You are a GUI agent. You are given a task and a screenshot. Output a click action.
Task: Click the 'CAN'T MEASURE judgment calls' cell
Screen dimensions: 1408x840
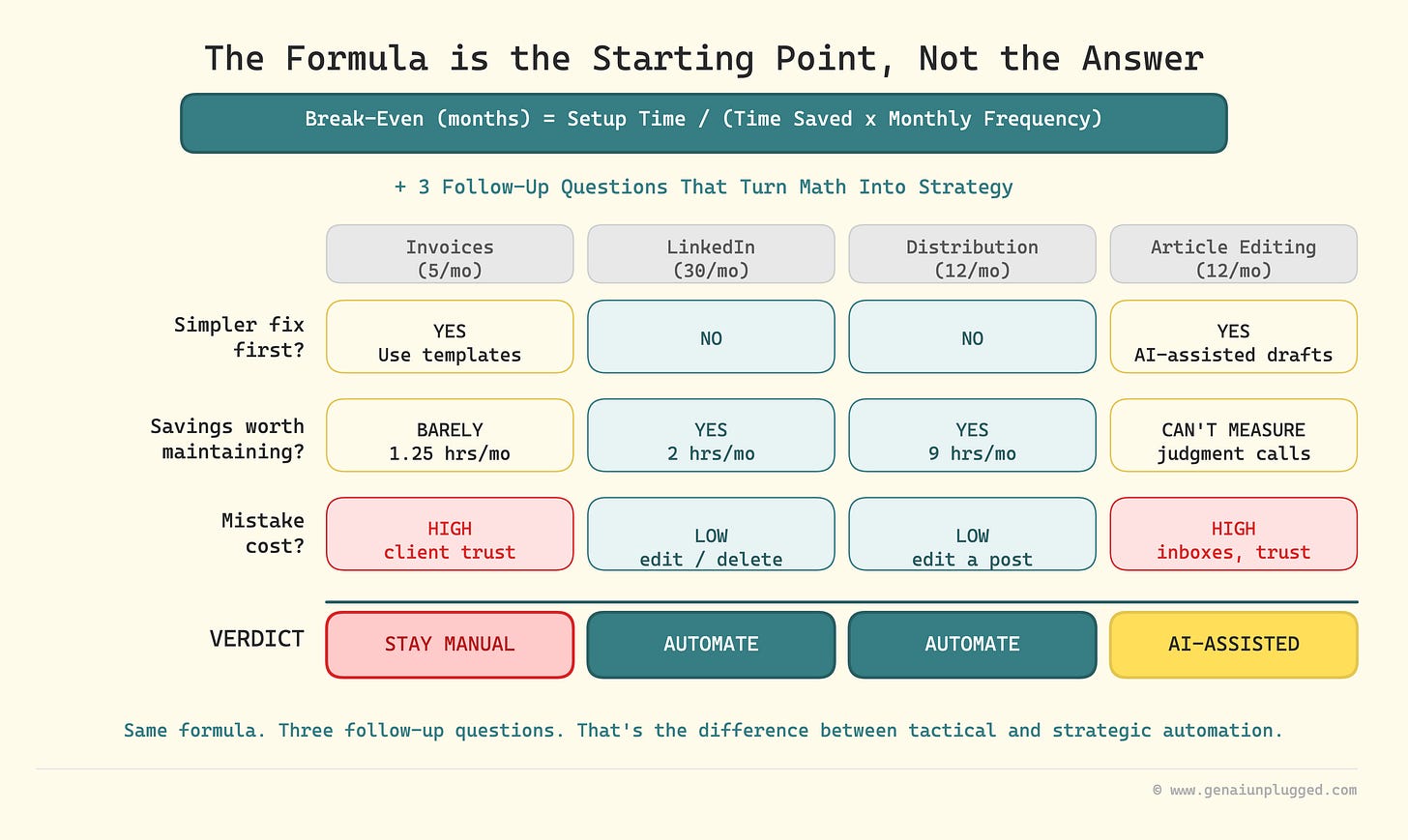tap(1233, 435)
